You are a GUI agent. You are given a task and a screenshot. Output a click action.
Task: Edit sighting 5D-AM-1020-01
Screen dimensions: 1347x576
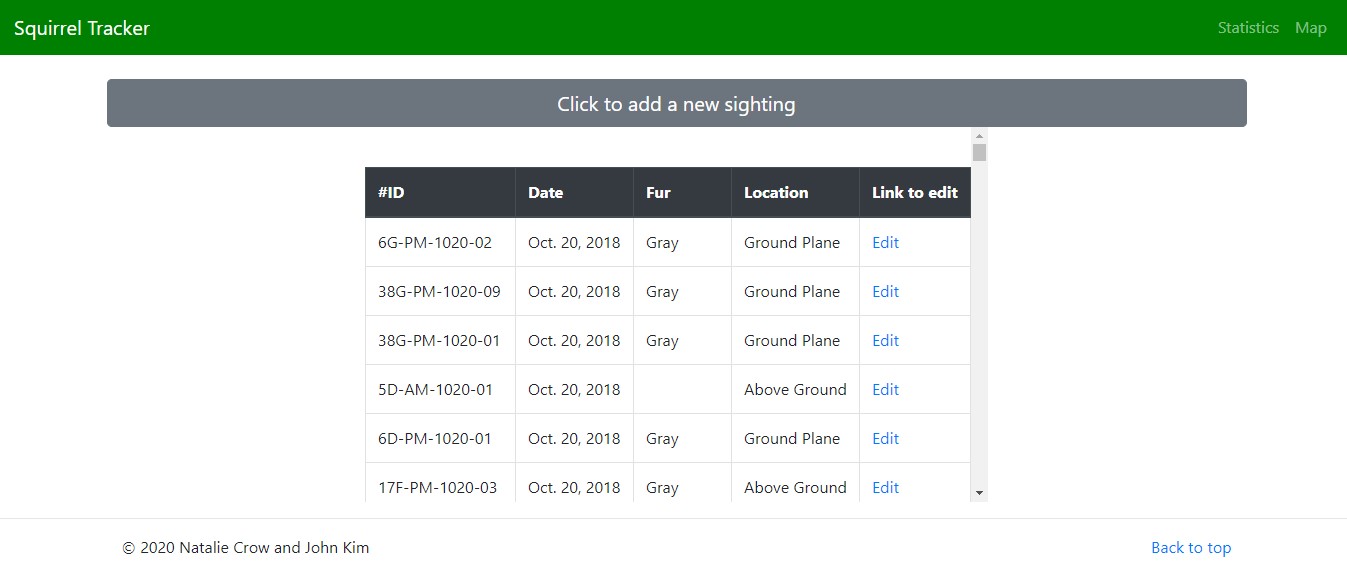(x=885, y=390)
